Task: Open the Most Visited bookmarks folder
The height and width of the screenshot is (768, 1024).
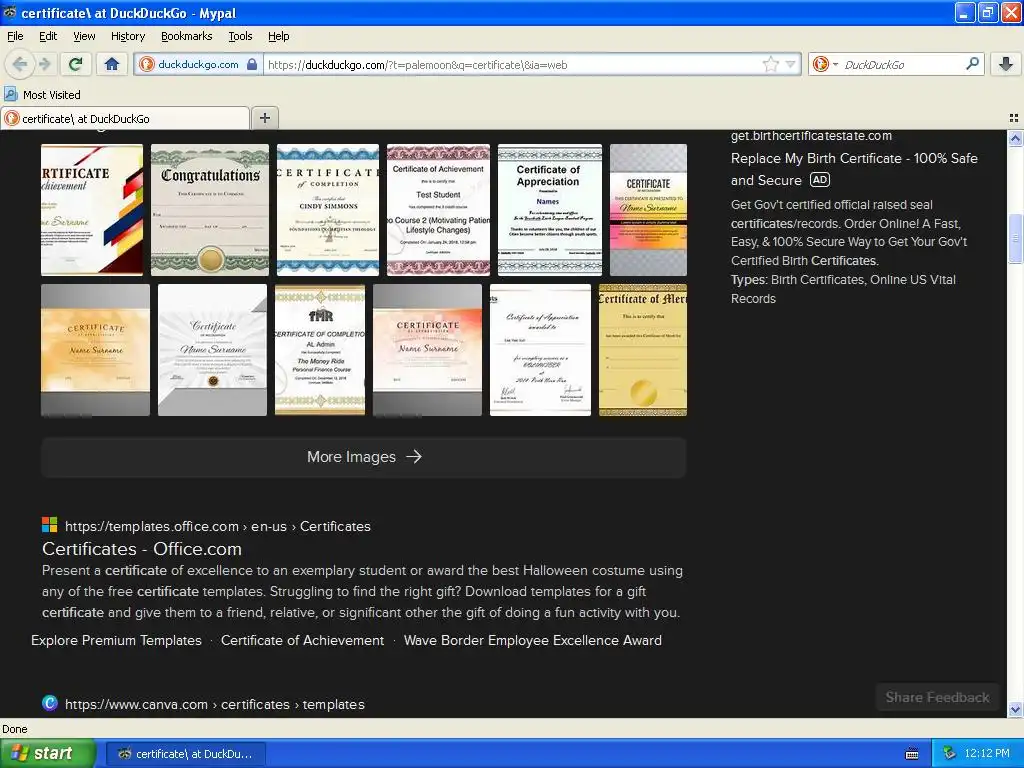Action: (x=43, y=95)
